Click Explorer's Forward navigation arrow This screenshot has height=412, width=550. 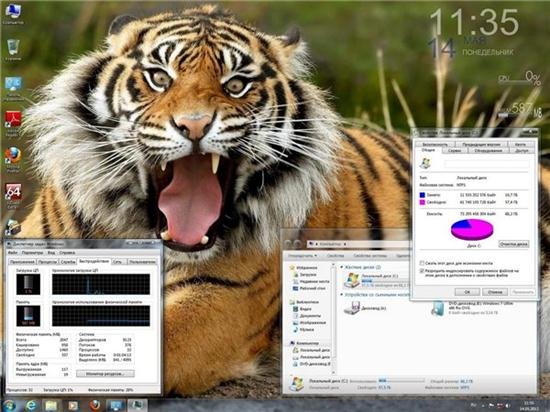coord(297,243)
